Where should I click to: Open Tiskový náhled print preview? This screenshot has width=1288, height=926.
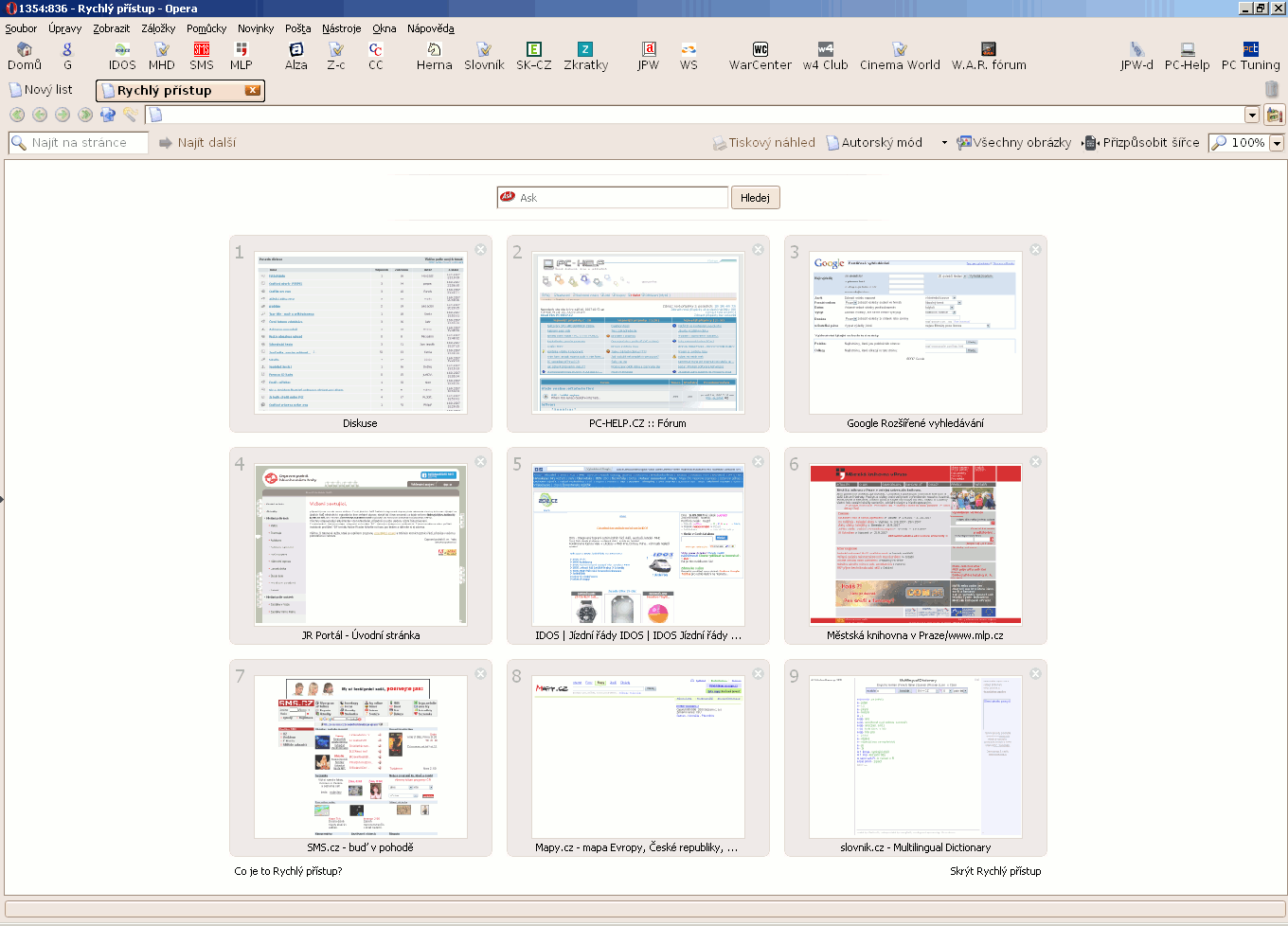click(764, 143)
